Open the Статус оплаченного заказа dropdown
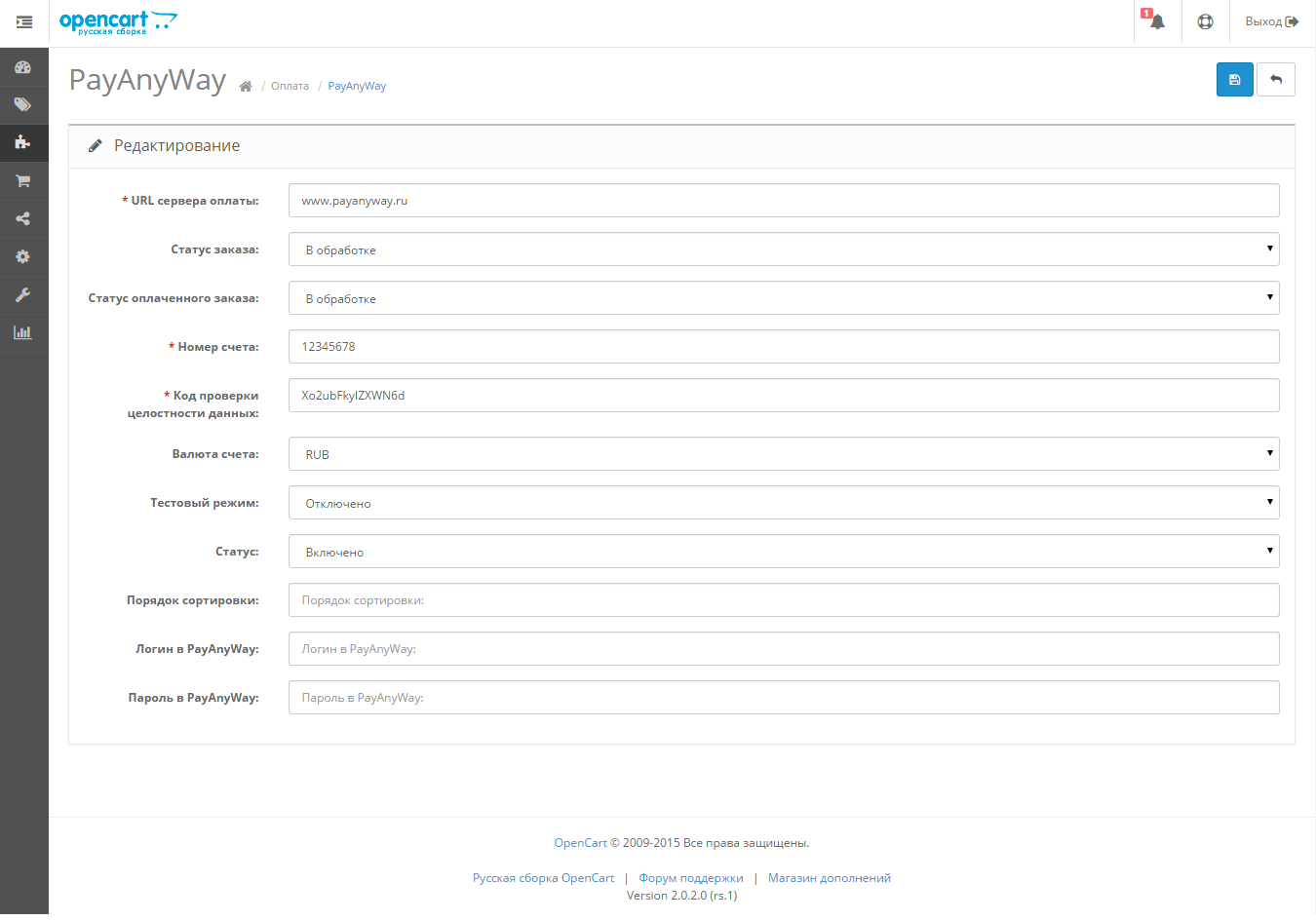Screen dimensions: 1316x921 [784, 298]
